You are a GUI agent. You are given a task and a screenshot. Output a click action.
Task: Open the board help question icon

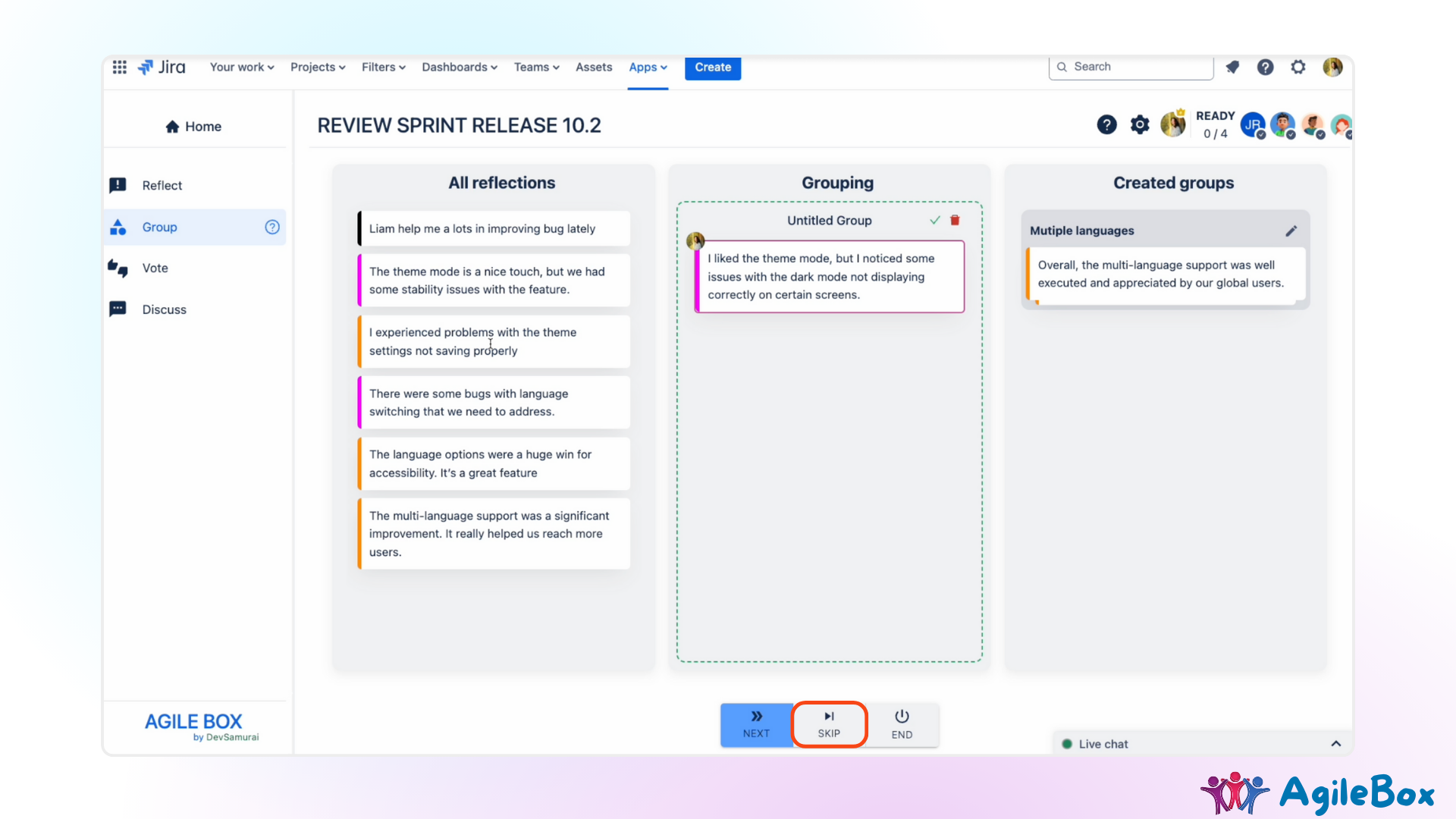point(1106,124)
